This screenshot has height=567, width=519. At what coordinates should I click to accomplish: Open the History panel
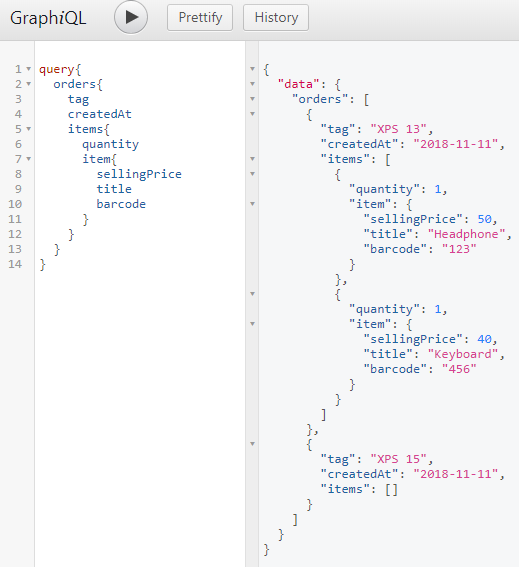tap(276, 17)
